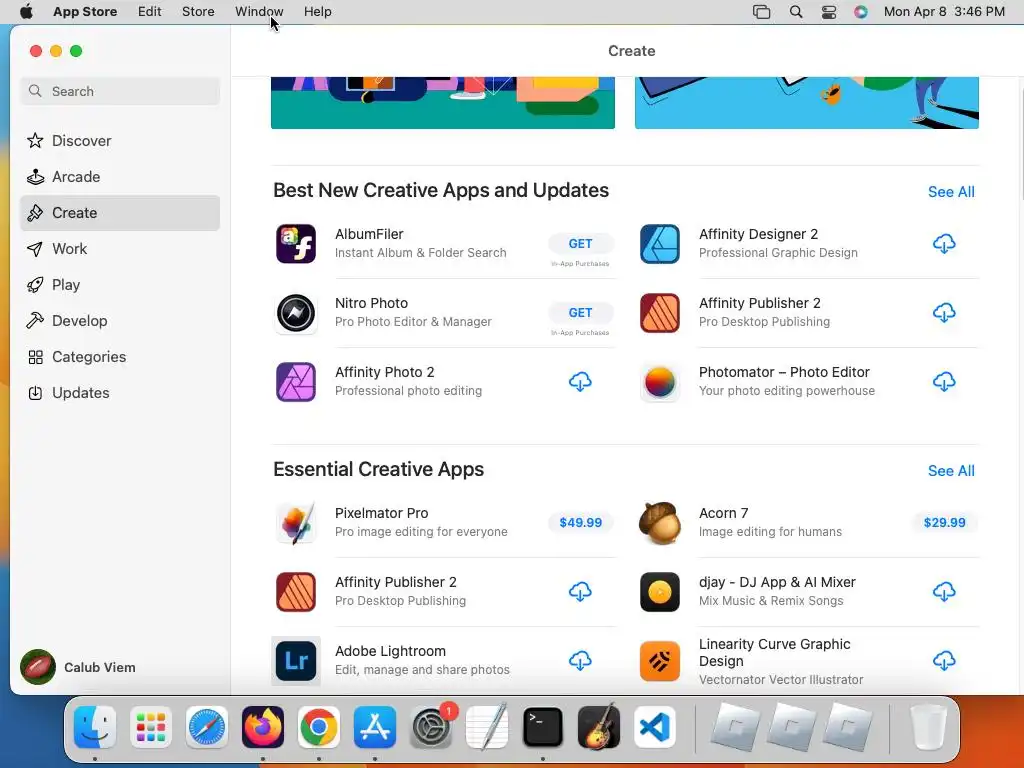Open Affinity Publisher 2 icon under Best New

point(660,313)
